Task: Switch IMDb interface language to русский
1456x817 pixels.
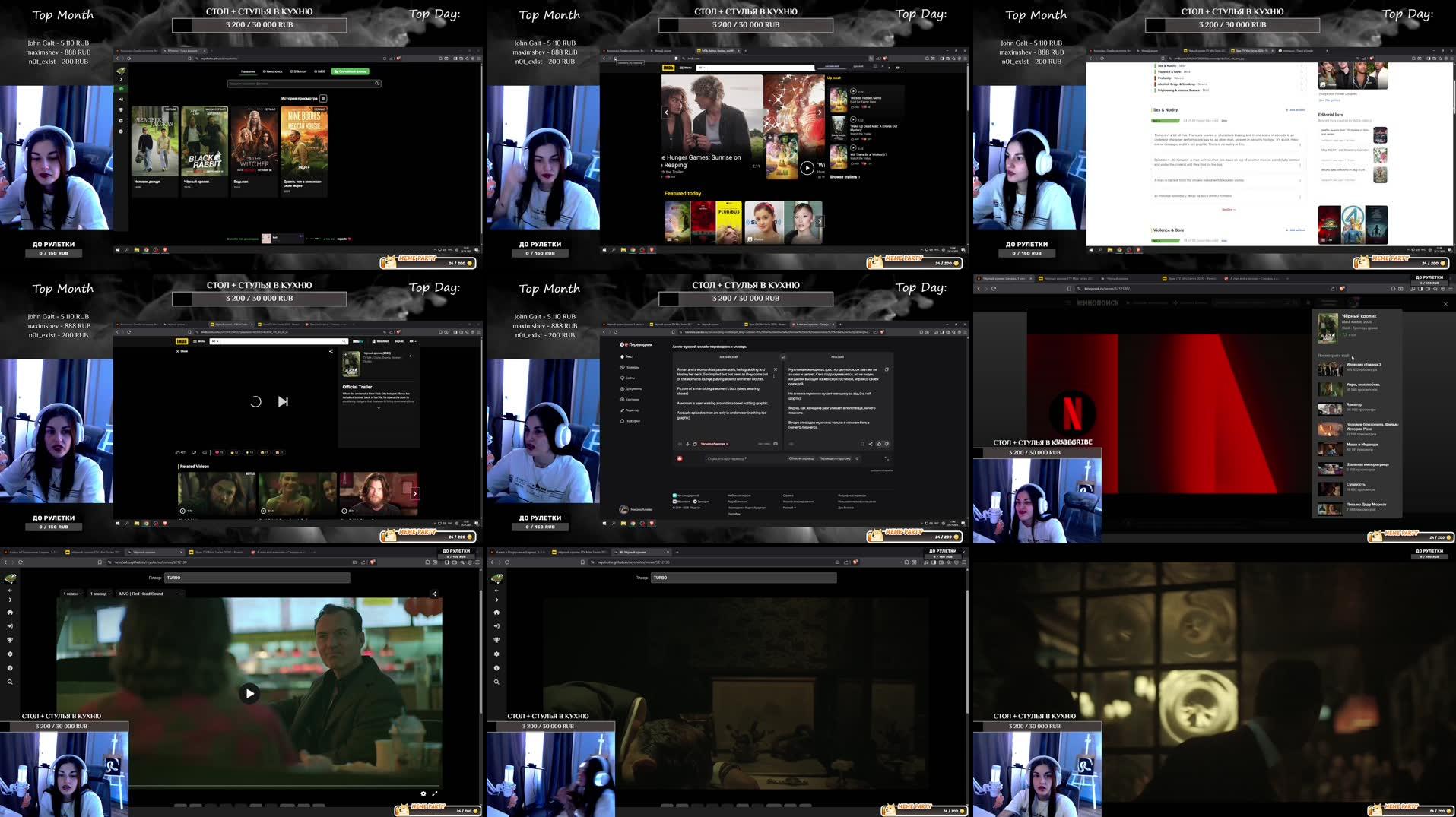Action: click(x=858, y=67)
